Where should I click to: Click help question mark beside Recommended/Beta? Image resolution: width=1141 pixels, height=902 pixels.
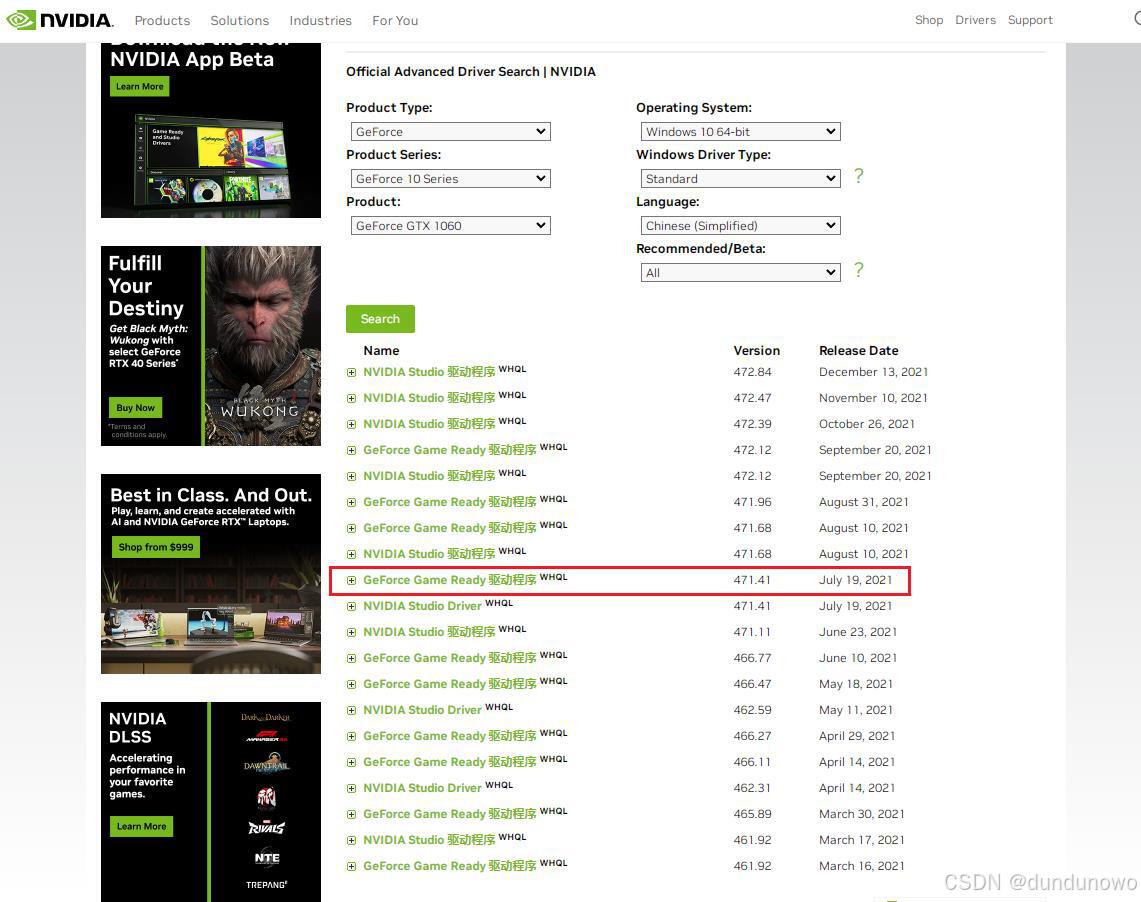[x=859, y=270]
